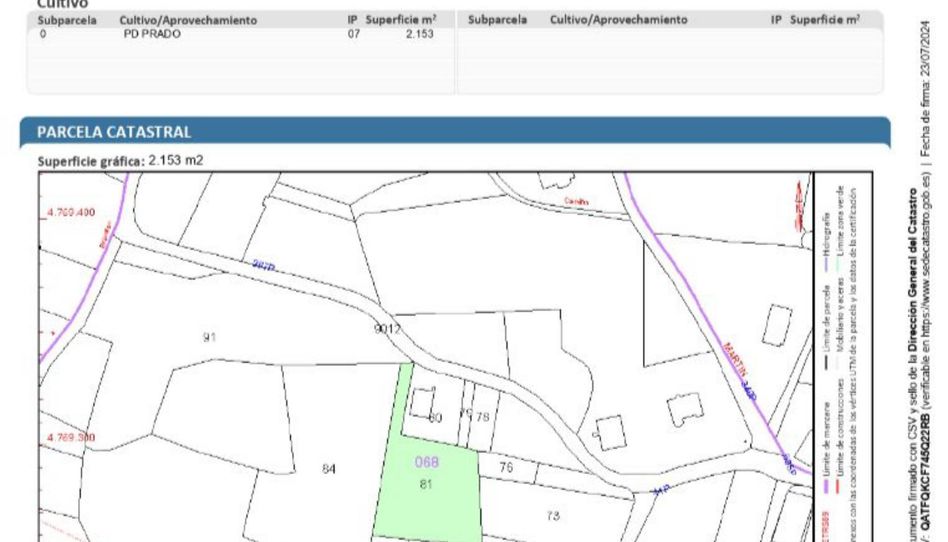Click the 4.769.400 coordinate label
948x542 pixels.
(x=71, y=212)
